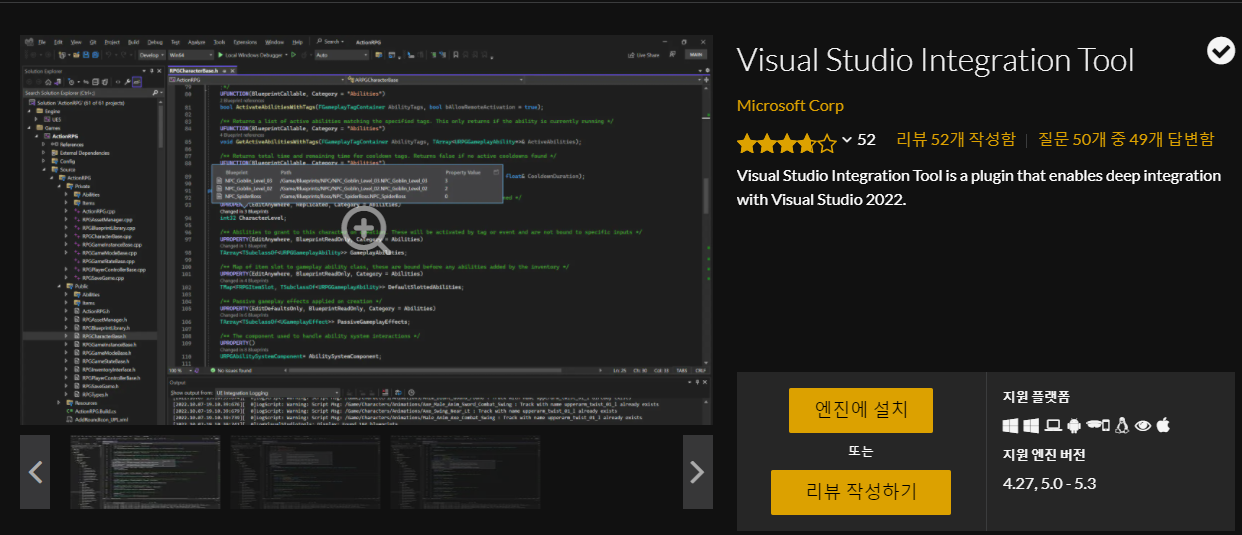1242x535 pixels.
Task: Click the Android robot platform icon
Action: pos(1074,426)
